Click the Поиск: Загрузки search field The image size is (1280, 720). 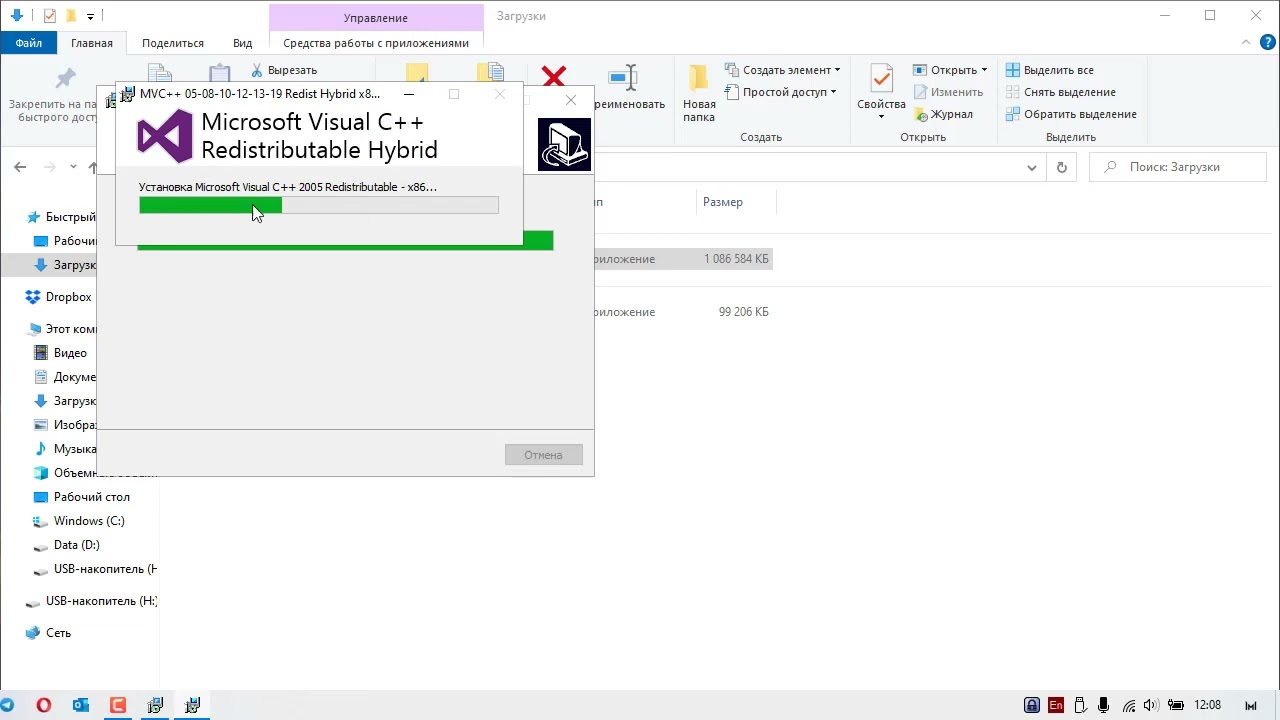click(1180, 167)
